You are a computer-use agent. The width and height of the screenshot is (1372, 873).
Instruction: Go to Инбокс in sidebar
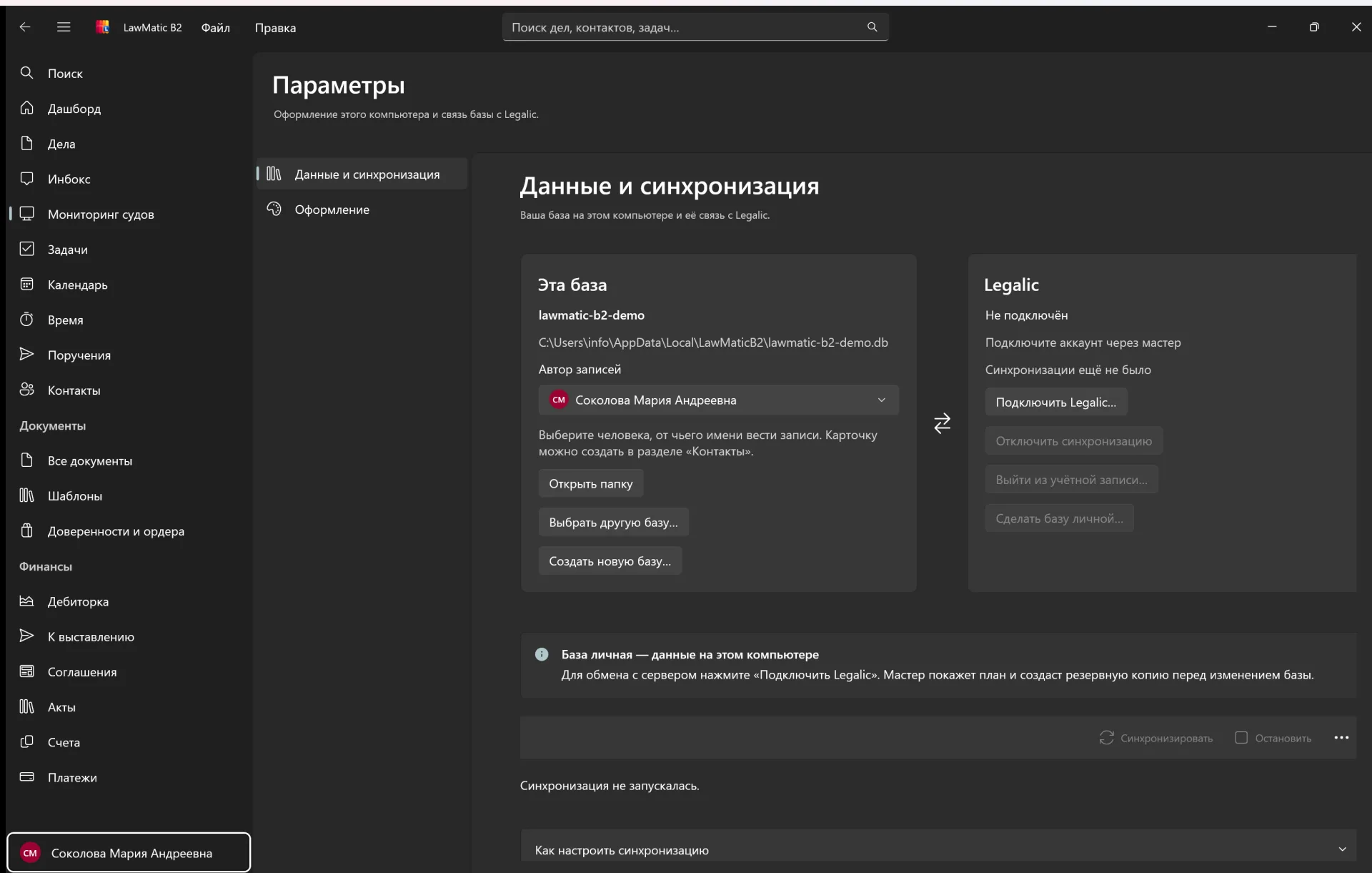point(129,179)
